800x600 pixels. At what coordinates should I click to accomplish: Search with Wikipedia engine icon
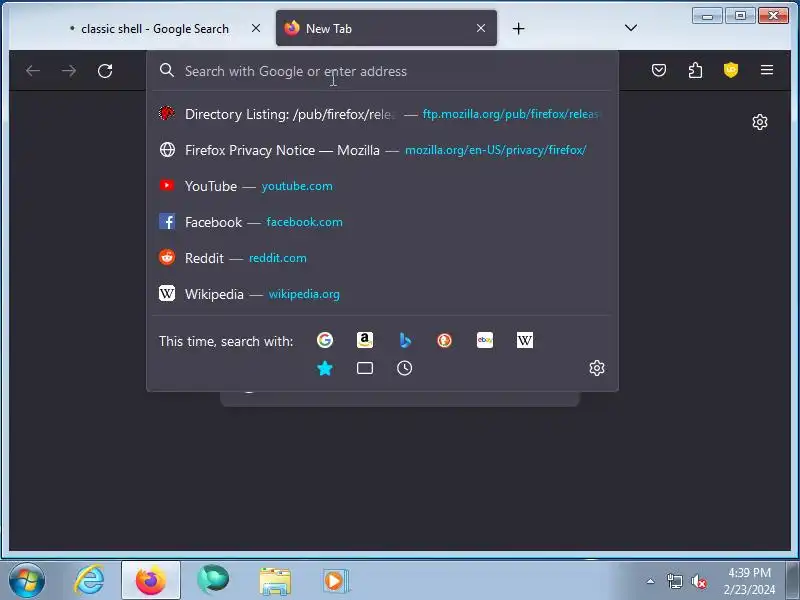tap(524, 340)
